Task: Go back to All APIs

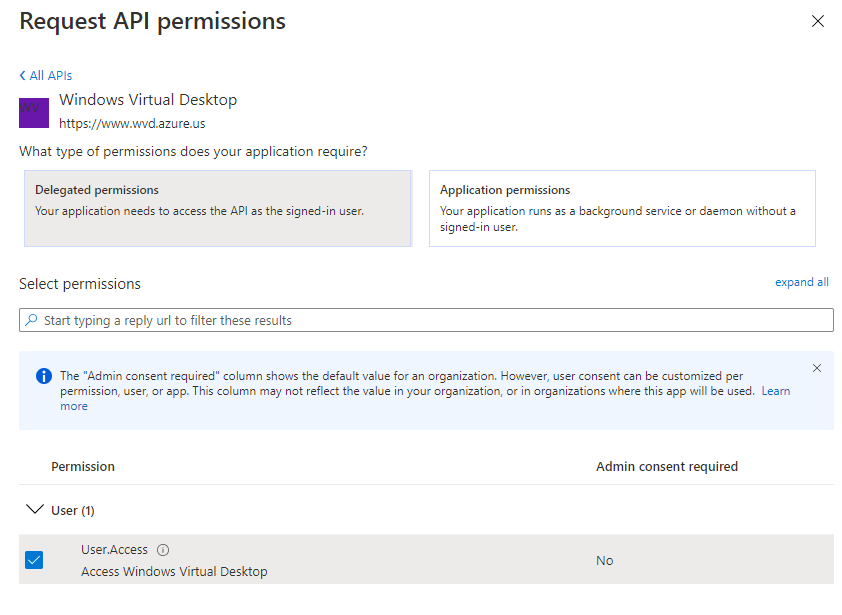Action: coord(46,75)
